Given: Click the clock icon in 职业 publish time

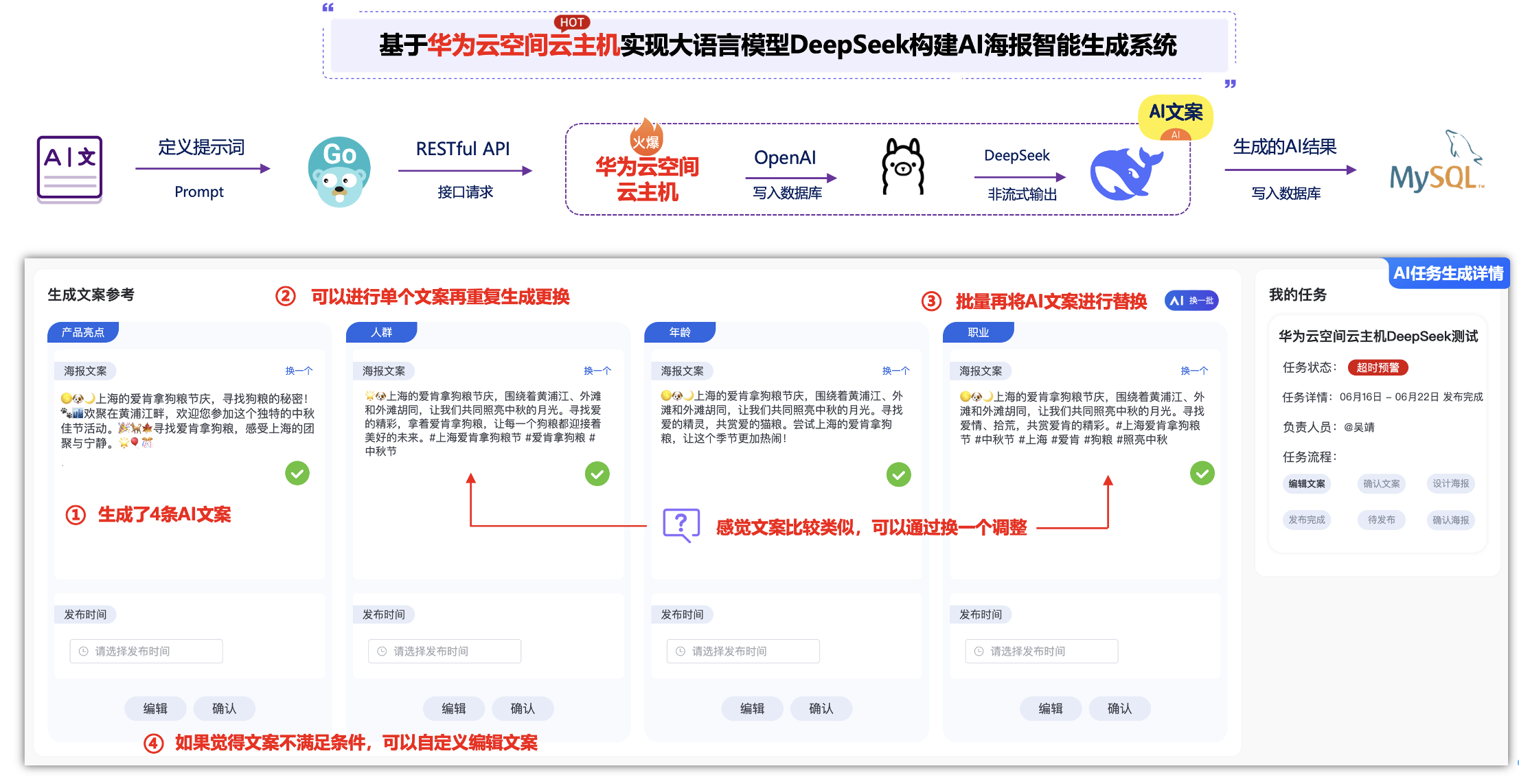Looking at the screenshot, I should point(979,651).
